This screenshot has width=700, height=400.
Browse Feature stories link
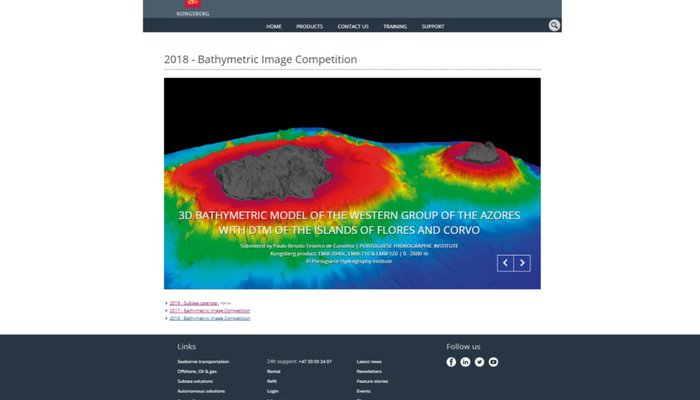[372, 381]
